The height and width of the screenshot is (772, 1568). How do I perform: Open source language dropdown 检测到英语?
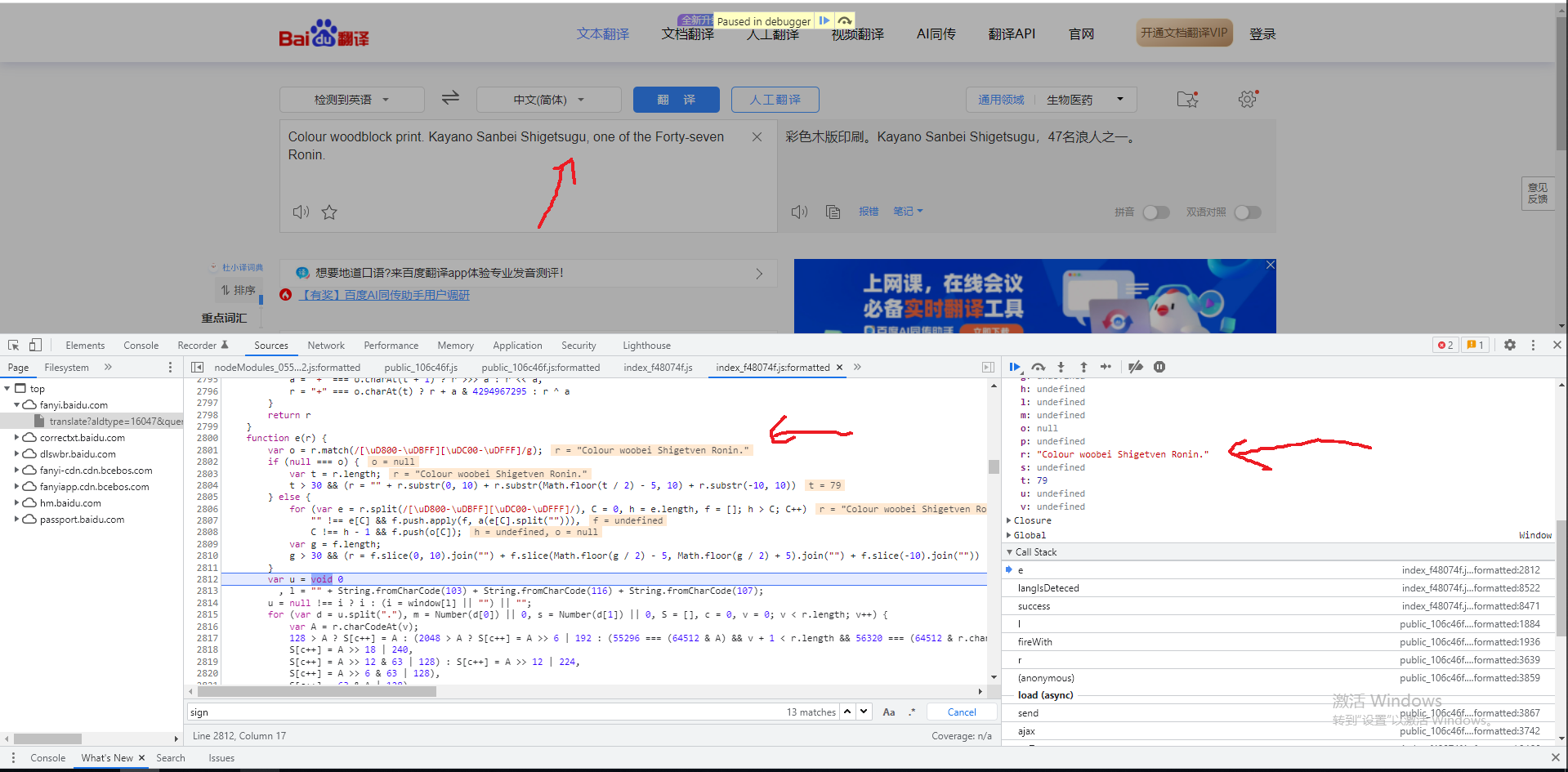[352, 100]
